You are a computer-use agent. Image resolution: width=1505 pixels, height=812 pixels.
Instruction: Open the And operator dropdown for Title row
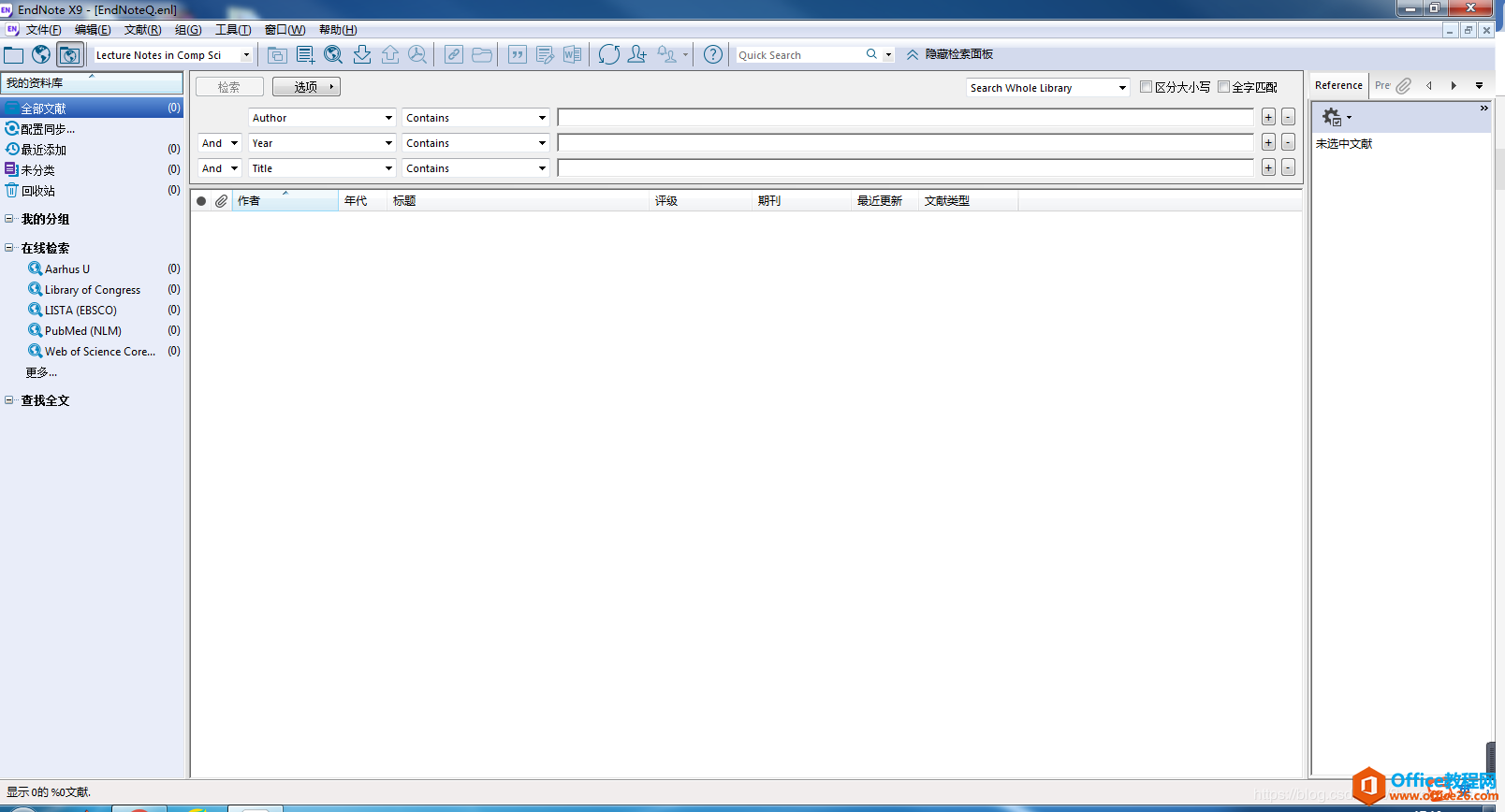coord(220,168)
